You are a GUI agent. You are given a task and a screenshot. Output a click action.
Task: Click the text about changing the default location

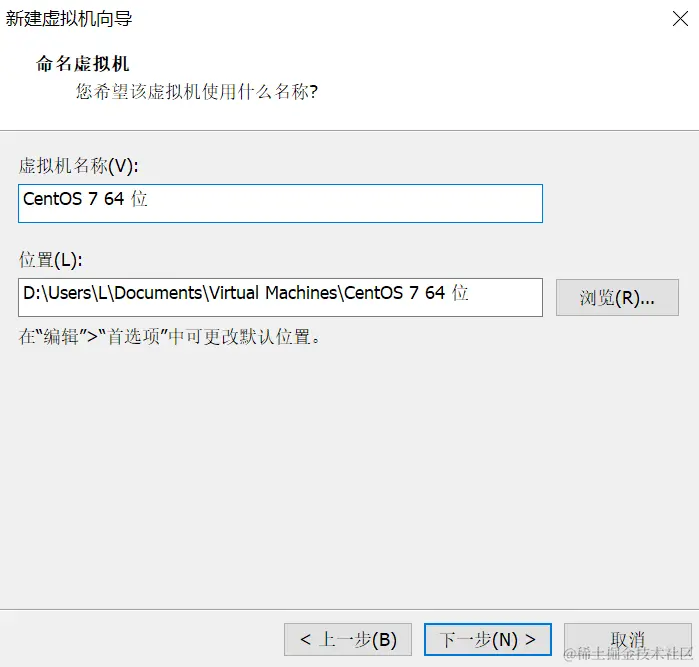pyautogui.click(x=169, y=337)
